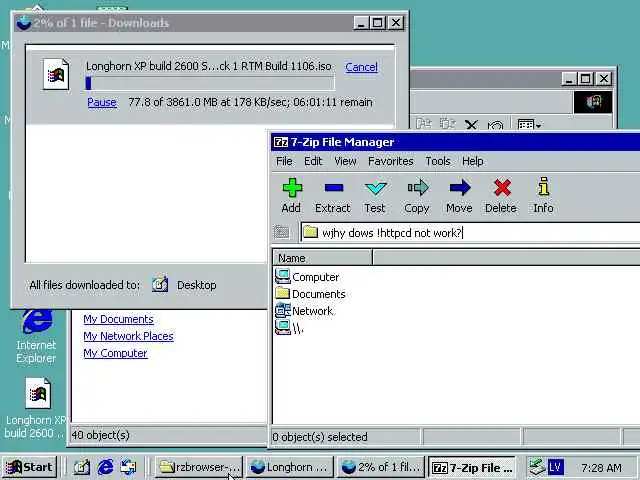The width and height of the screenshot is (640, 480).
Task: Click the Longhorn XP build 2600 ISO filename text
Action: pyautogui.click(x=209, y=66)
